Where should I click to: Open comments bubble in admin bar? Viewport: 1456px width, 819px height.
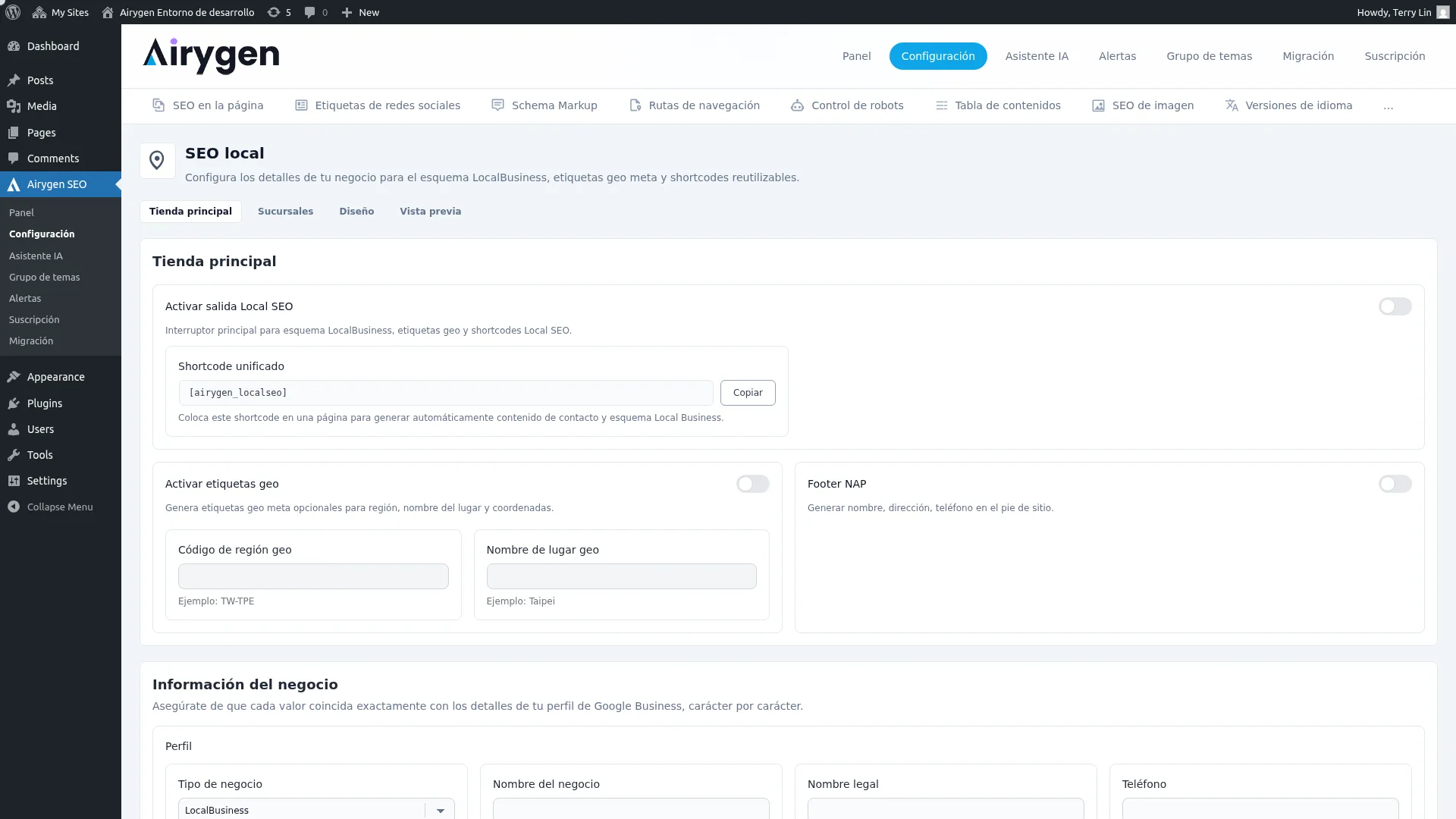[x=309, y=12]
